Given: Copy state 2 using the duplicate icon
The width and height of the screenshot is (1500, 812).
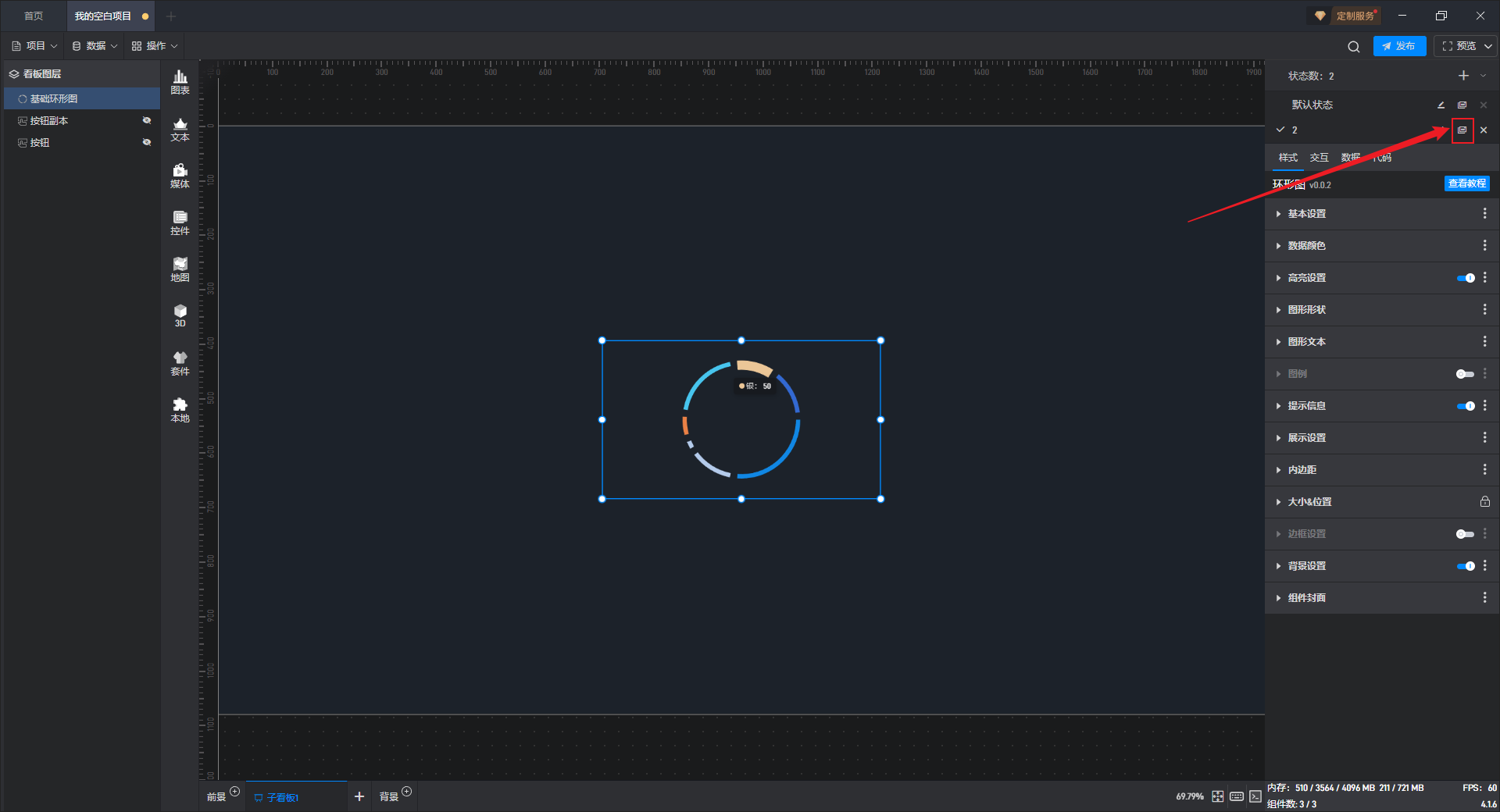Looking at the screenshot, I should (x=1462, y=130).
